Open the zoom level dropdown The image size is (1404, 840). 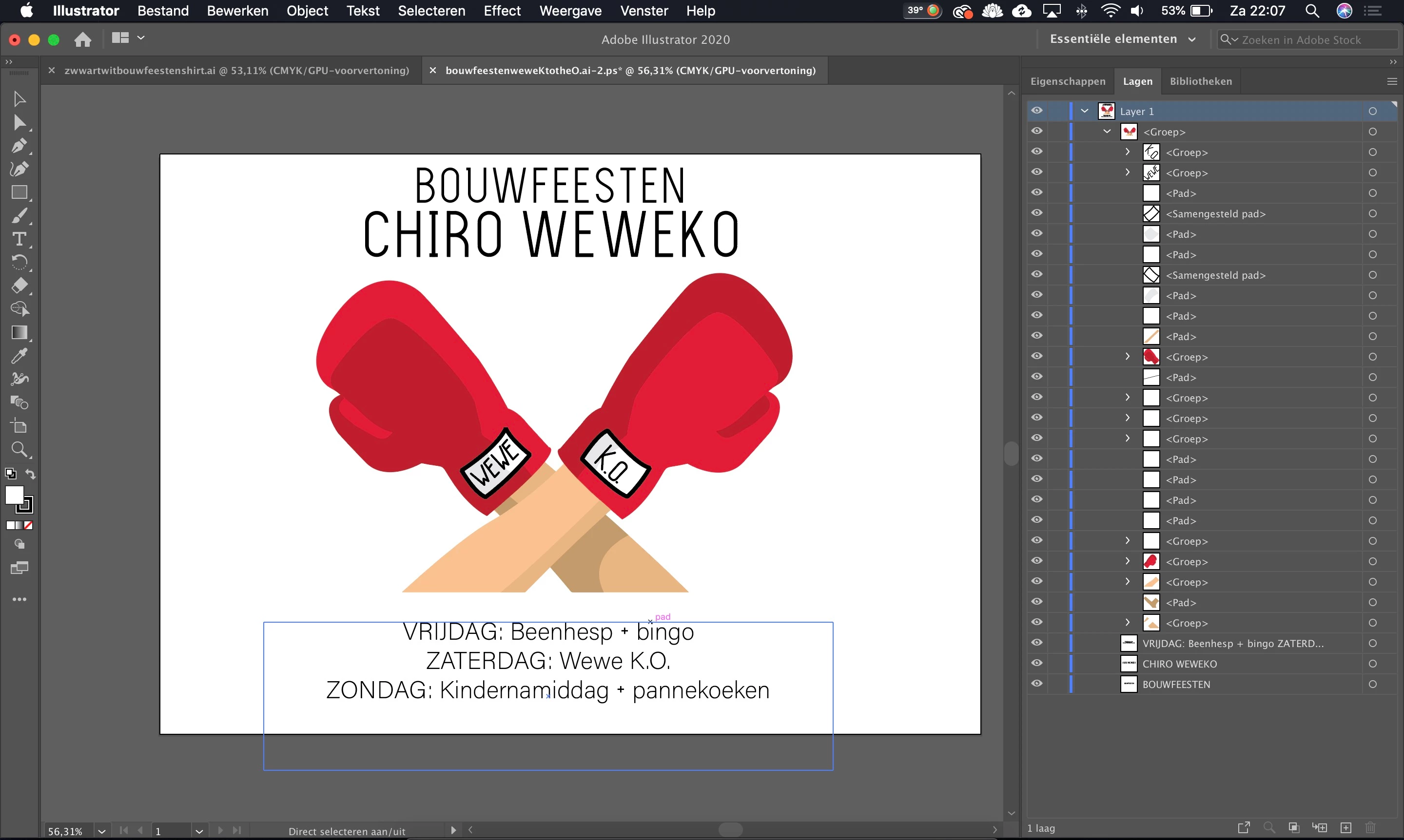coord(101,831)
